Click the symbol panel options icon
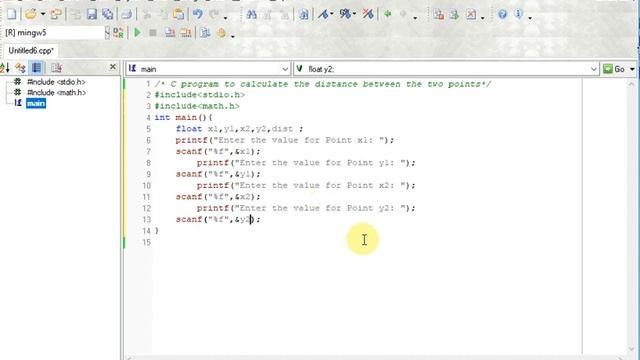The height and width of the screenshot is (360, 640). [56, 68]
